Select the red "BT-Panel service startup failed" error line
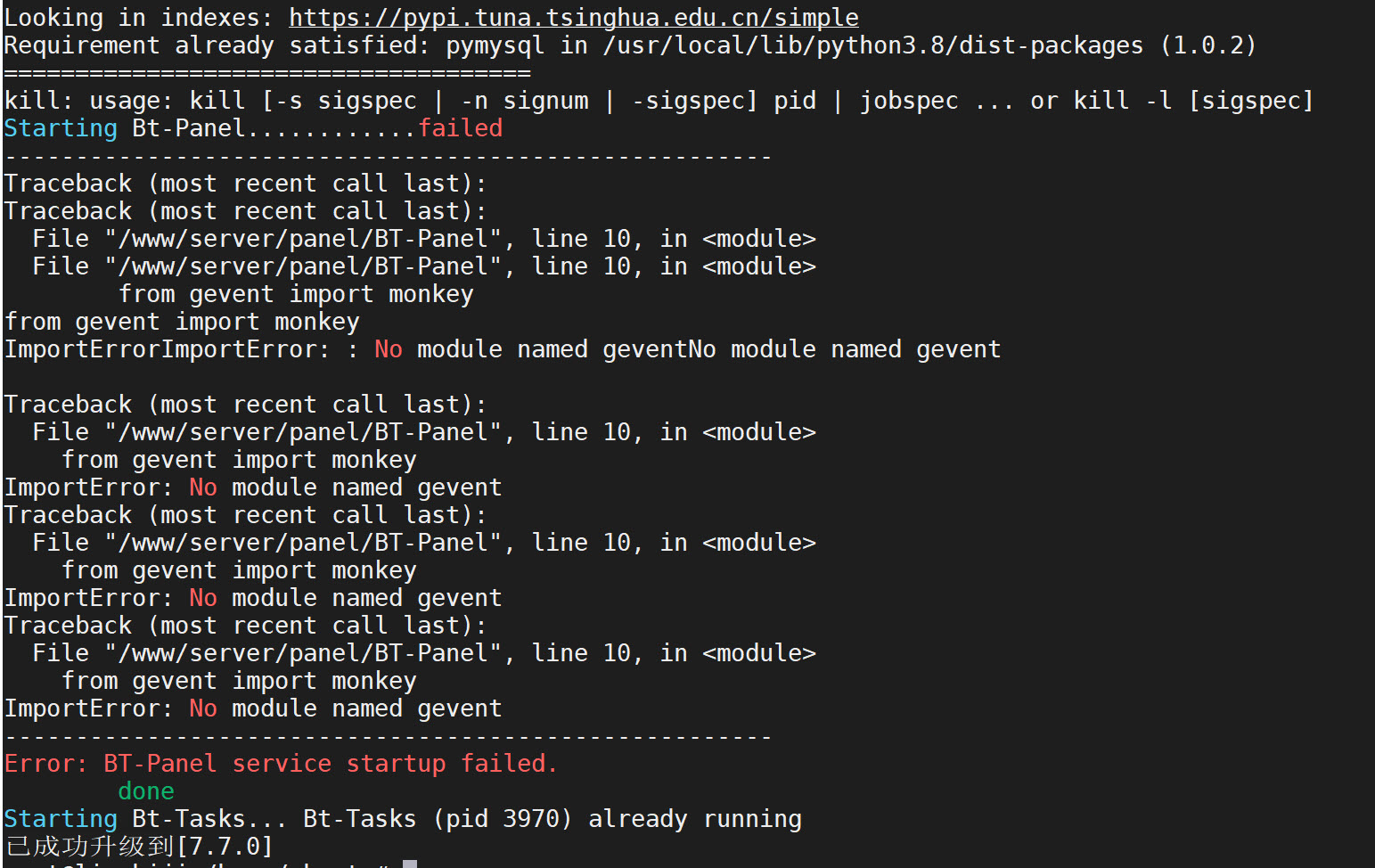 281,764
